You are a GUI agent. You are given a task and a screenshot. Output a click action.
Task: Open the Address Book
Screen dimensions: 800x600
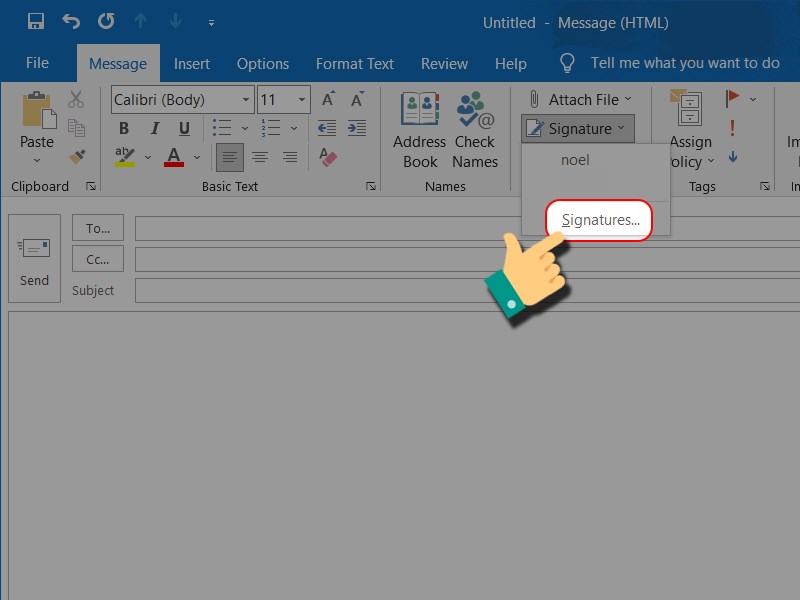(419, 131)
